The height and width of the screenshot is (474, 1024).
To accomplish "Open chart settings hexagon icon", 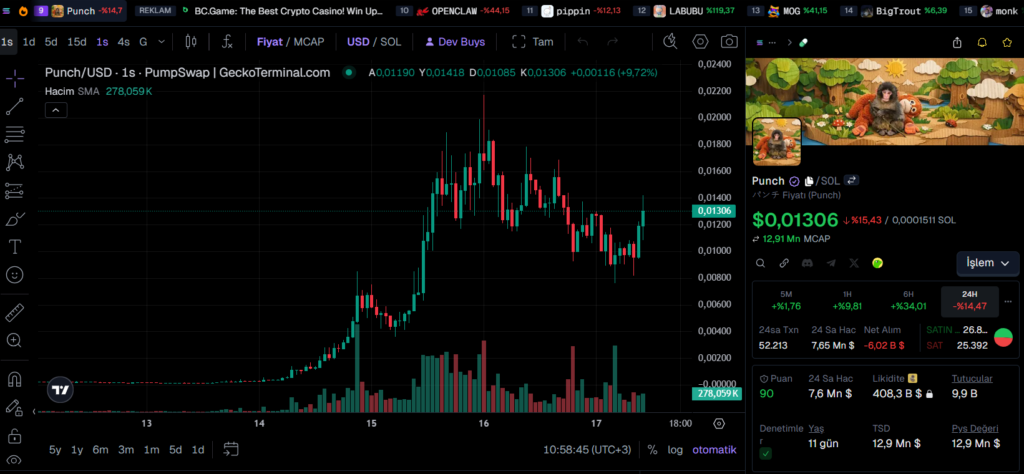I will pos(700,42).
